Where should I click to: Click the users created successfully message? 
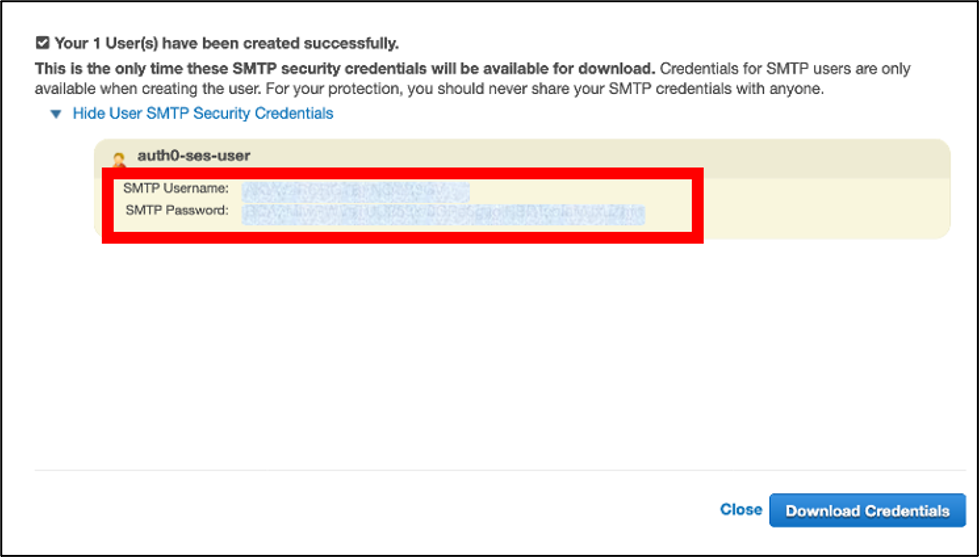pyautogui.click(x=227, y=44)
